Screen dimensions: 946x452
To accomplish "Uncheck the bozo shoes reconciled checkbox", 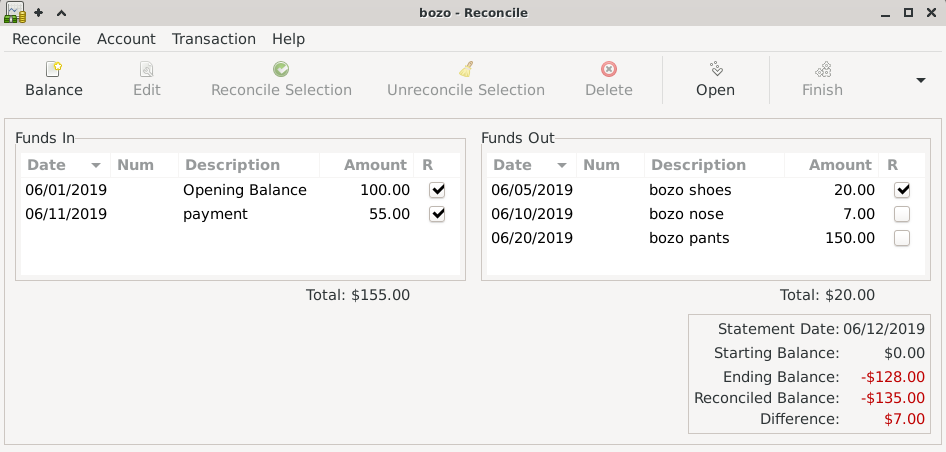I will point(902,190).
